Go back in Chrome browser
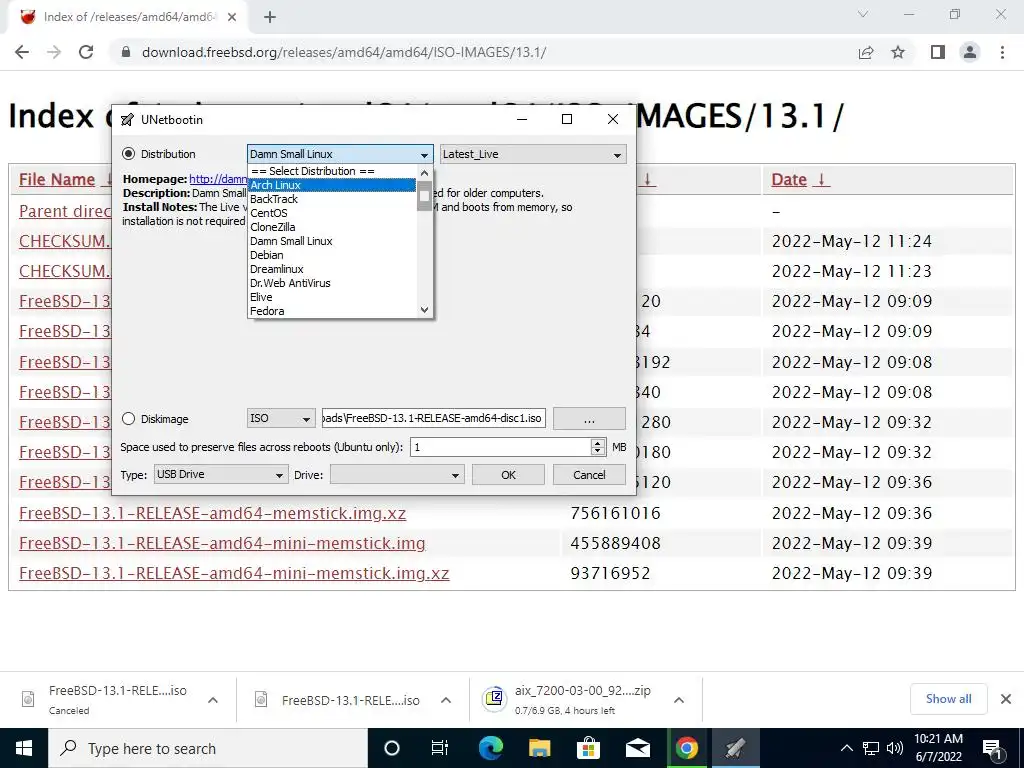 tap(22, 52)
